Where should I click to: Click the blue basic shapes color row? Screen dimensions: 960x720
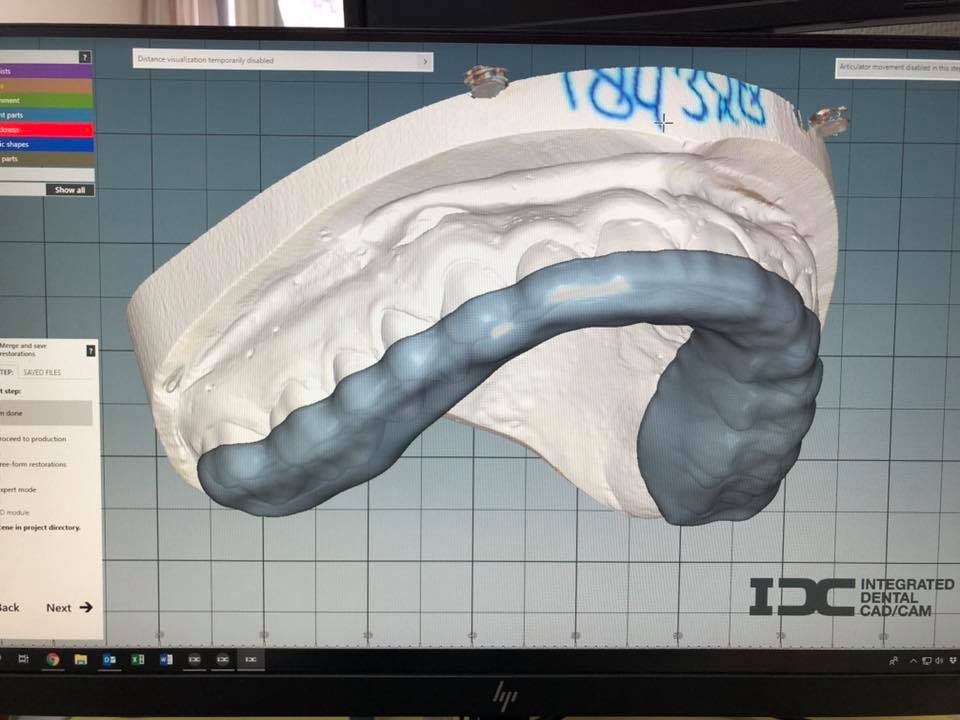coord(45,144)
